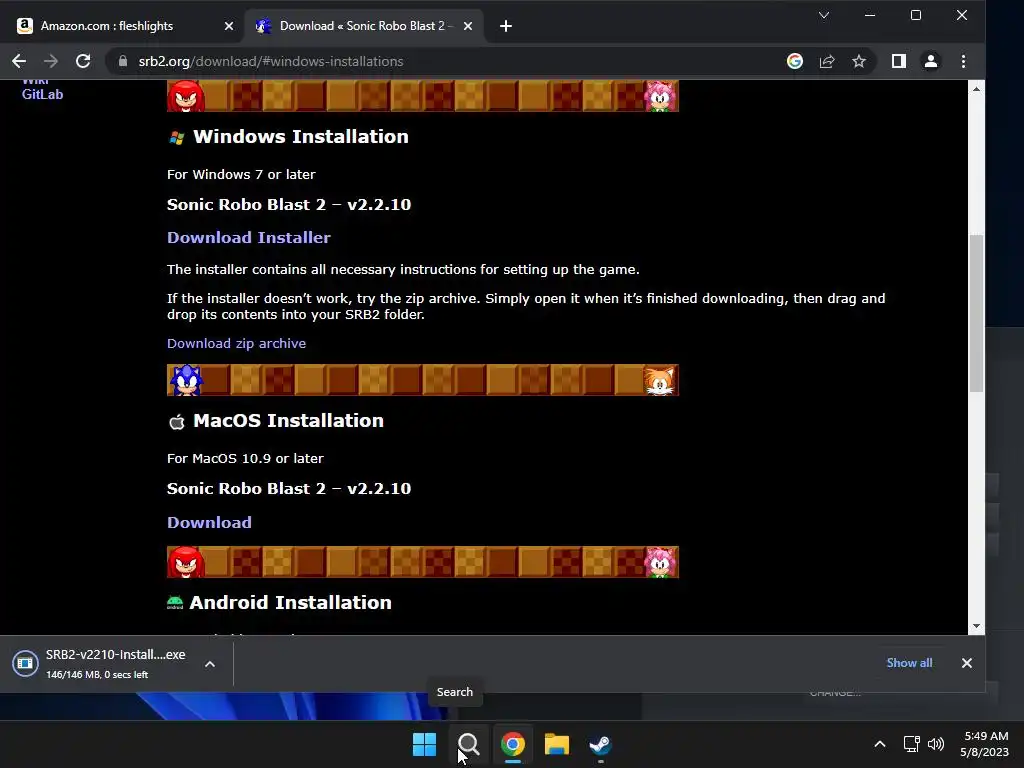The width and height of the screenshot is (1024, 768).
Task: Click the scrollbar down arrow
Action: point(976,626)
